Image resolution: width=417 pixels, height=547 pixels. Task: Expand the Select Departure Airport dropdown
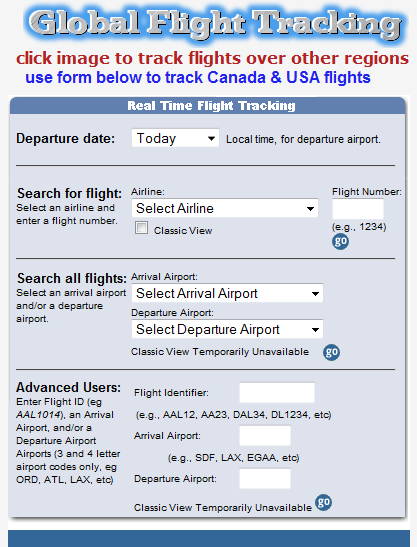(227, 329)
